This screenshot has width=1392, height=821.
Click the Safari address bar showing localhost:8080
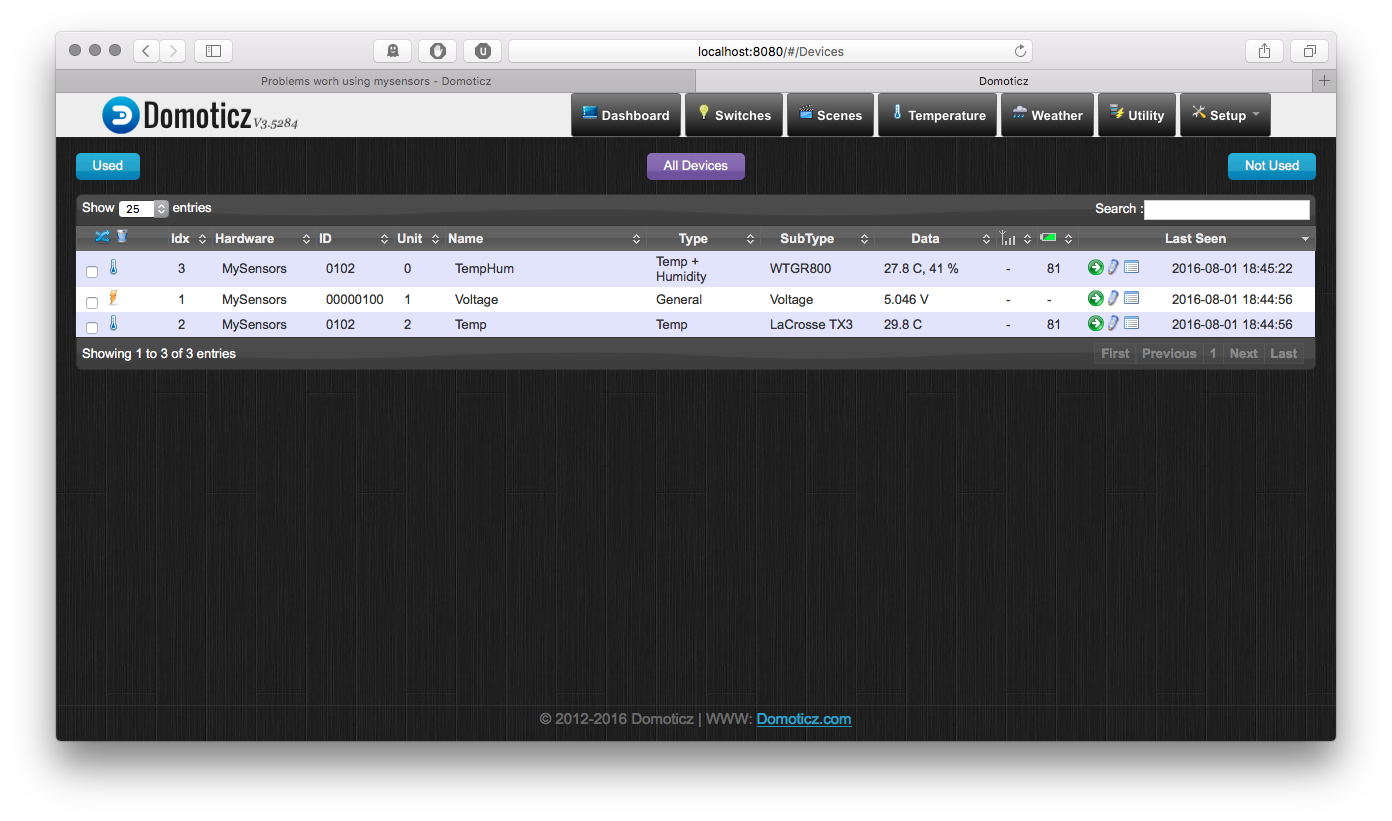pos(770,51)
